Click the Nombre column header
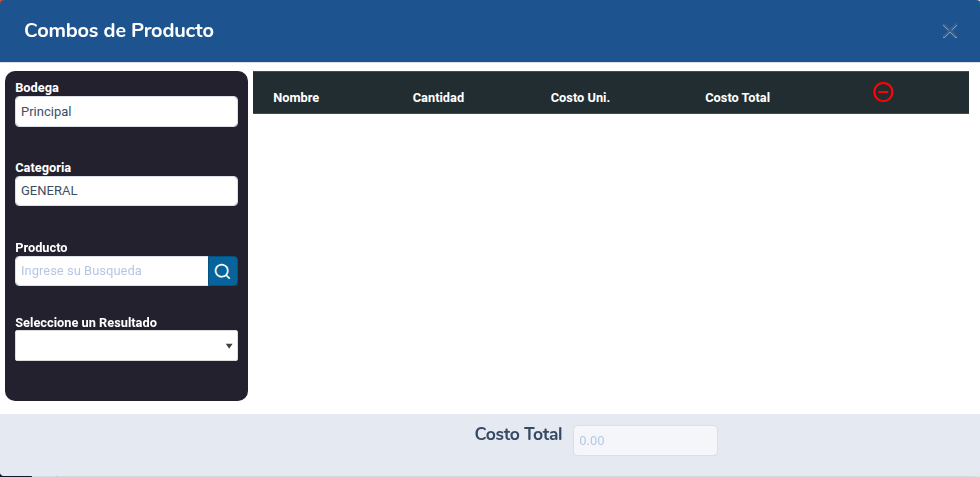The image size is (980, 477). (296, 98)
